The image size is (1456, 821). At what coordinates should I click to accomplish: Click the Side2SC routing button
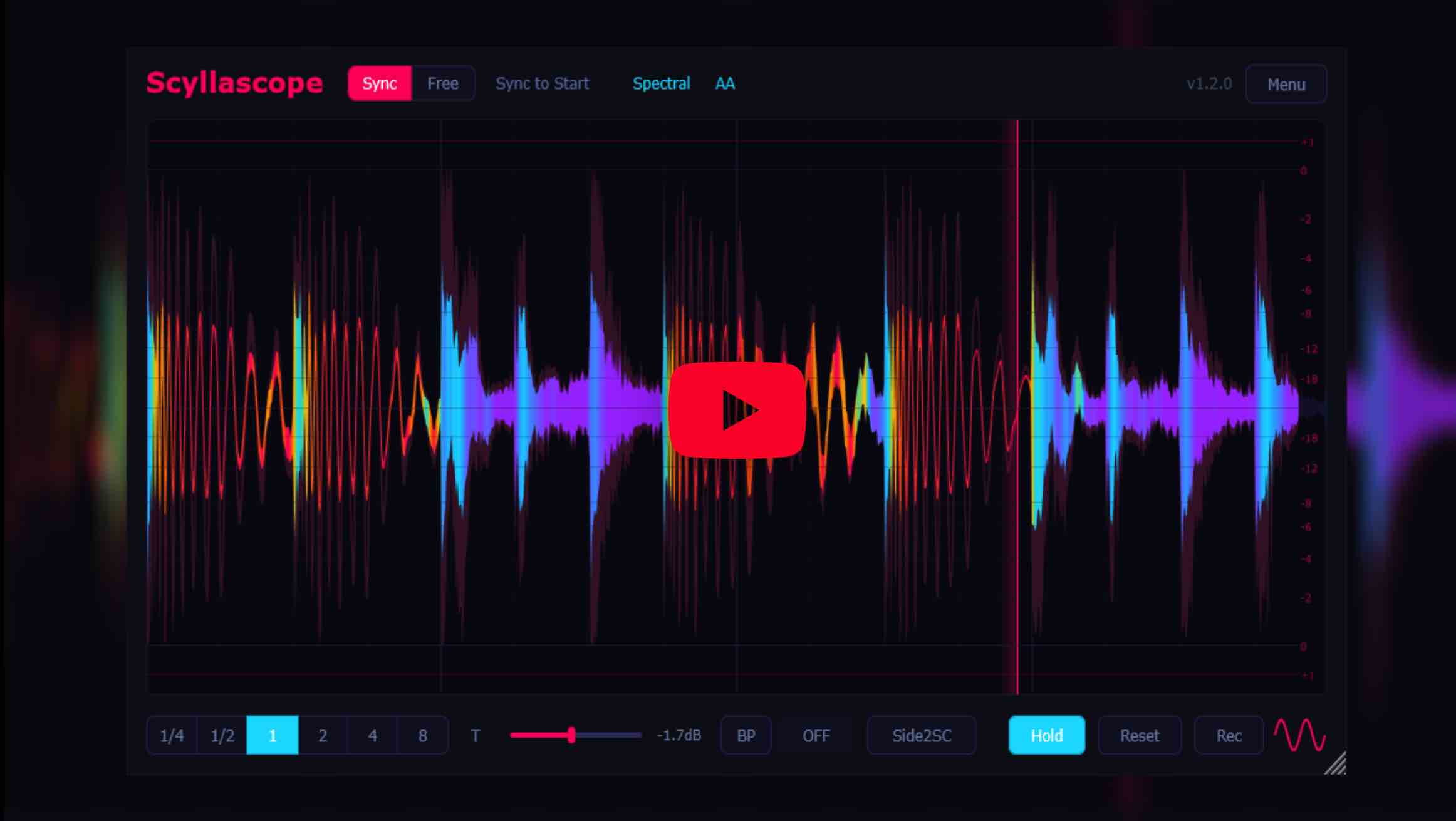click(x=921, y=735)
